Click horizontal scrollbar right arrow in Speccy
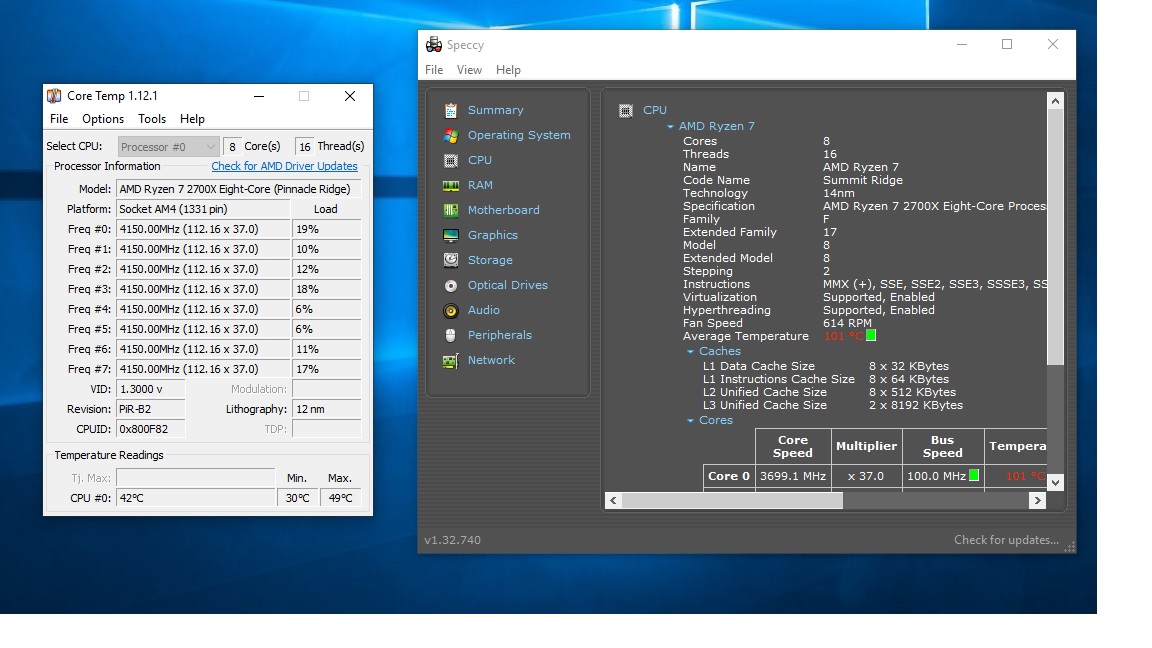 pos(1037,500)
